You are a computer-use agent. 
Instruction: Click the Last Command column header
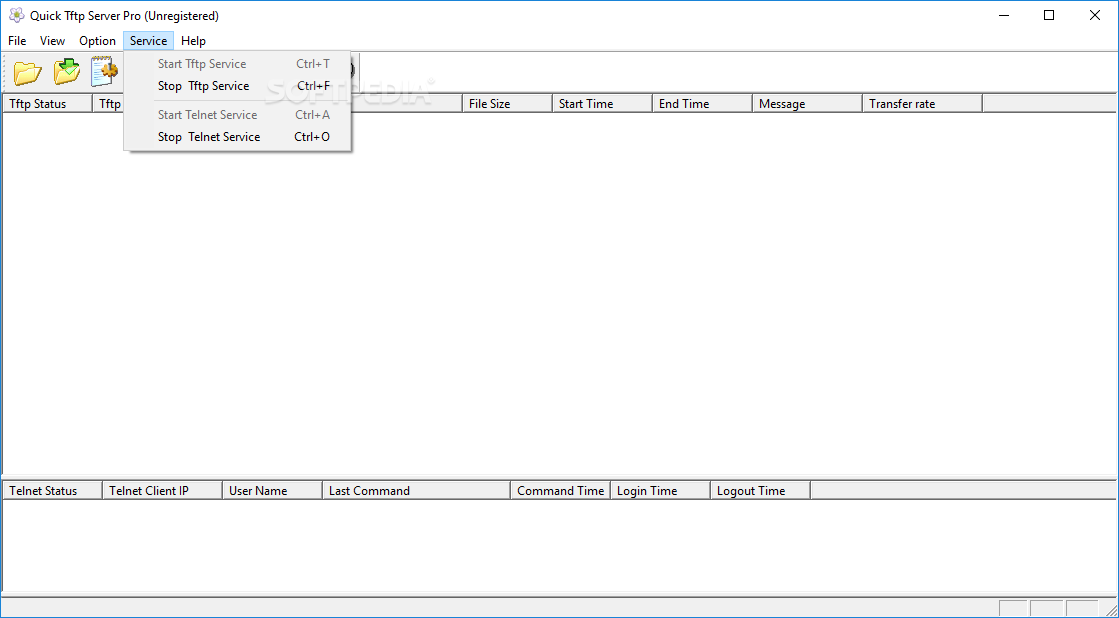pyautogui.click(x=417, y=490)
